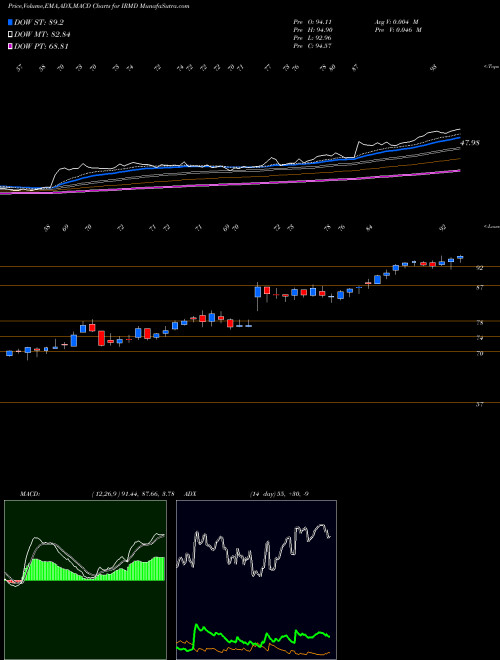
Task: Click the tall gap-up blue candle near 87
Action: pyautogui.click(x=258, y=292)
